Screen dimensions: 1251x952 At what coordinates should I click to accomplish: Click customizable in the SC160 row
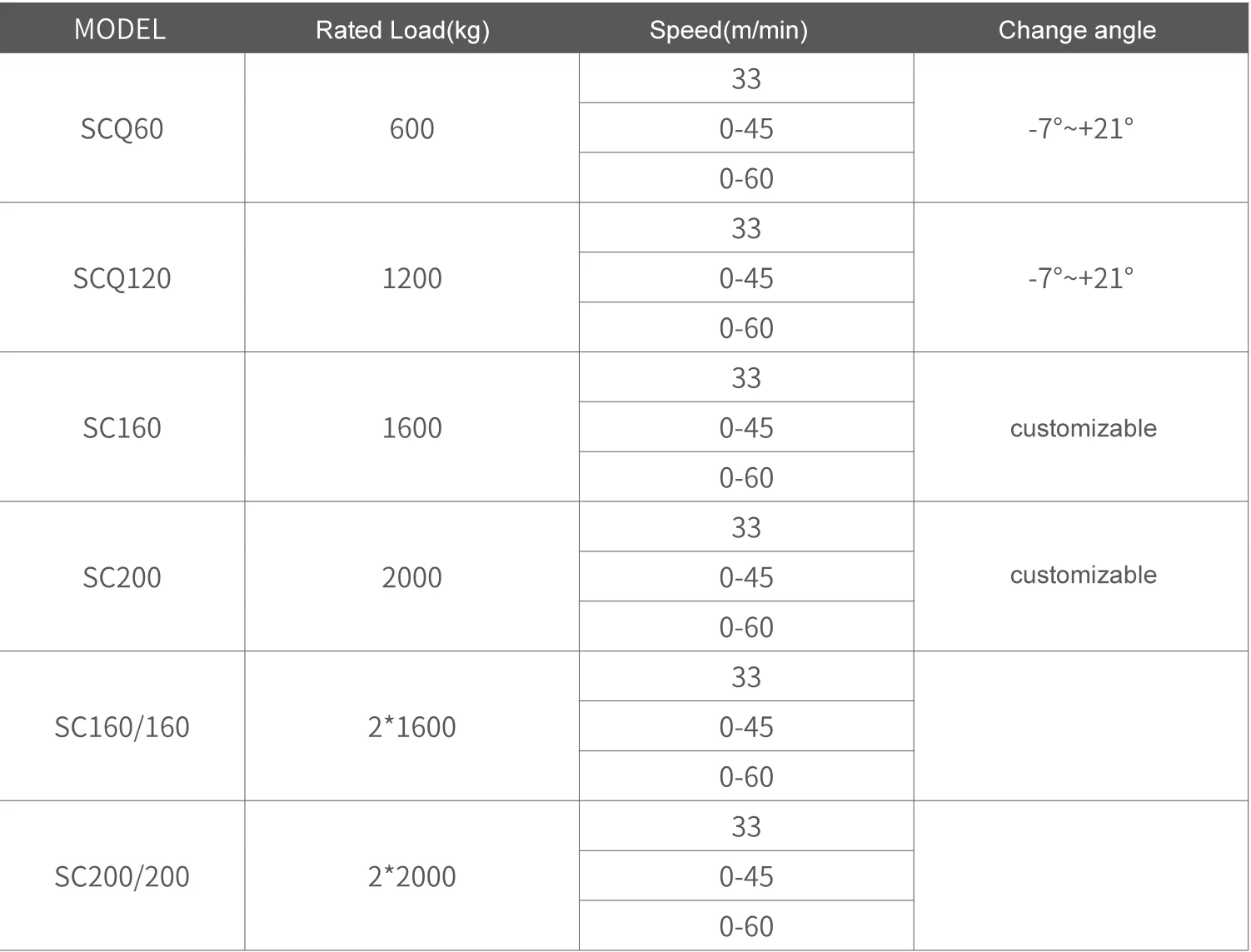(1083, 428)
